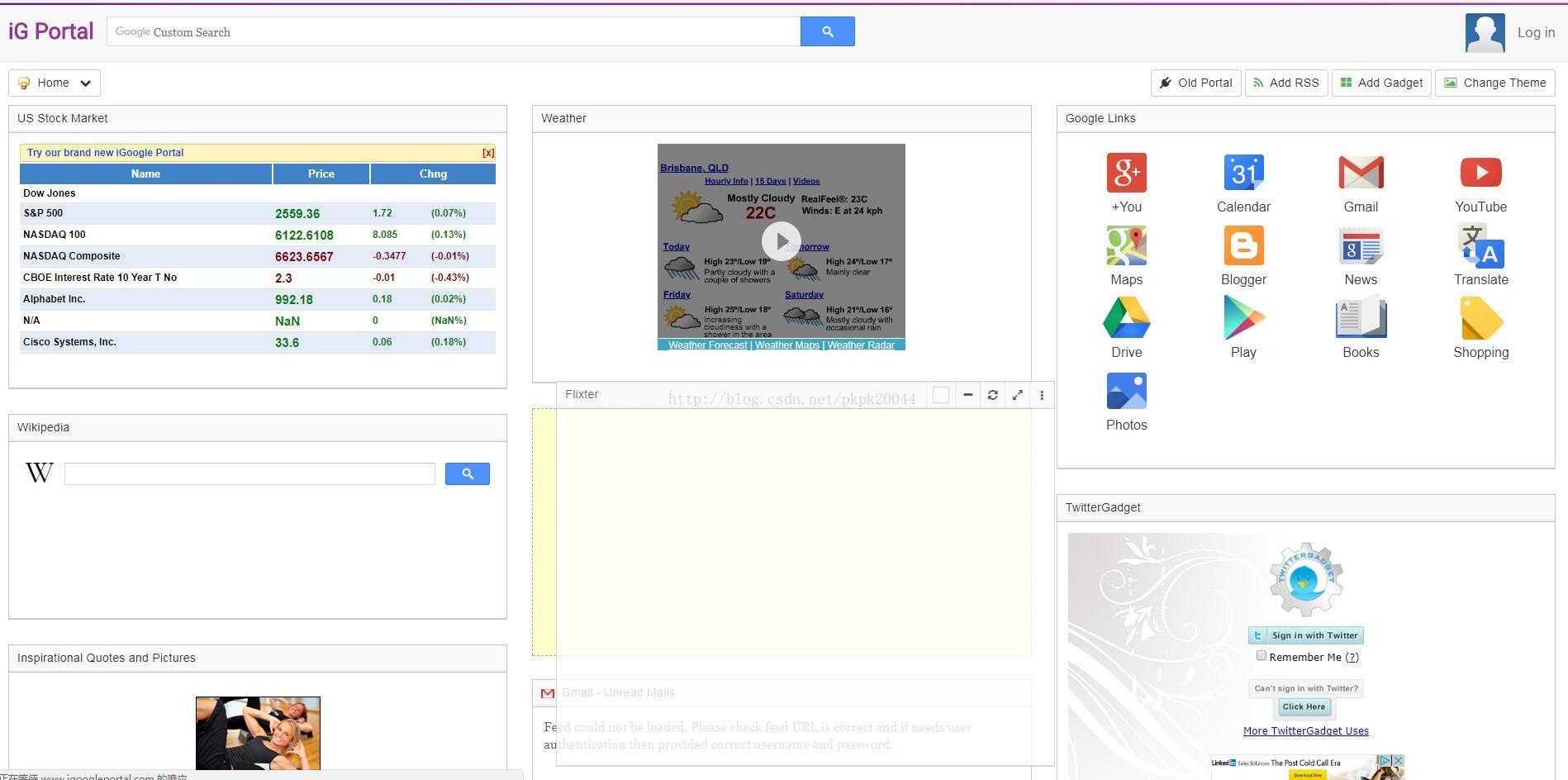Close the TwitterGadget advertisement with its X icon
This screenshot has width=1568, height=780.
pos(1398,760)
